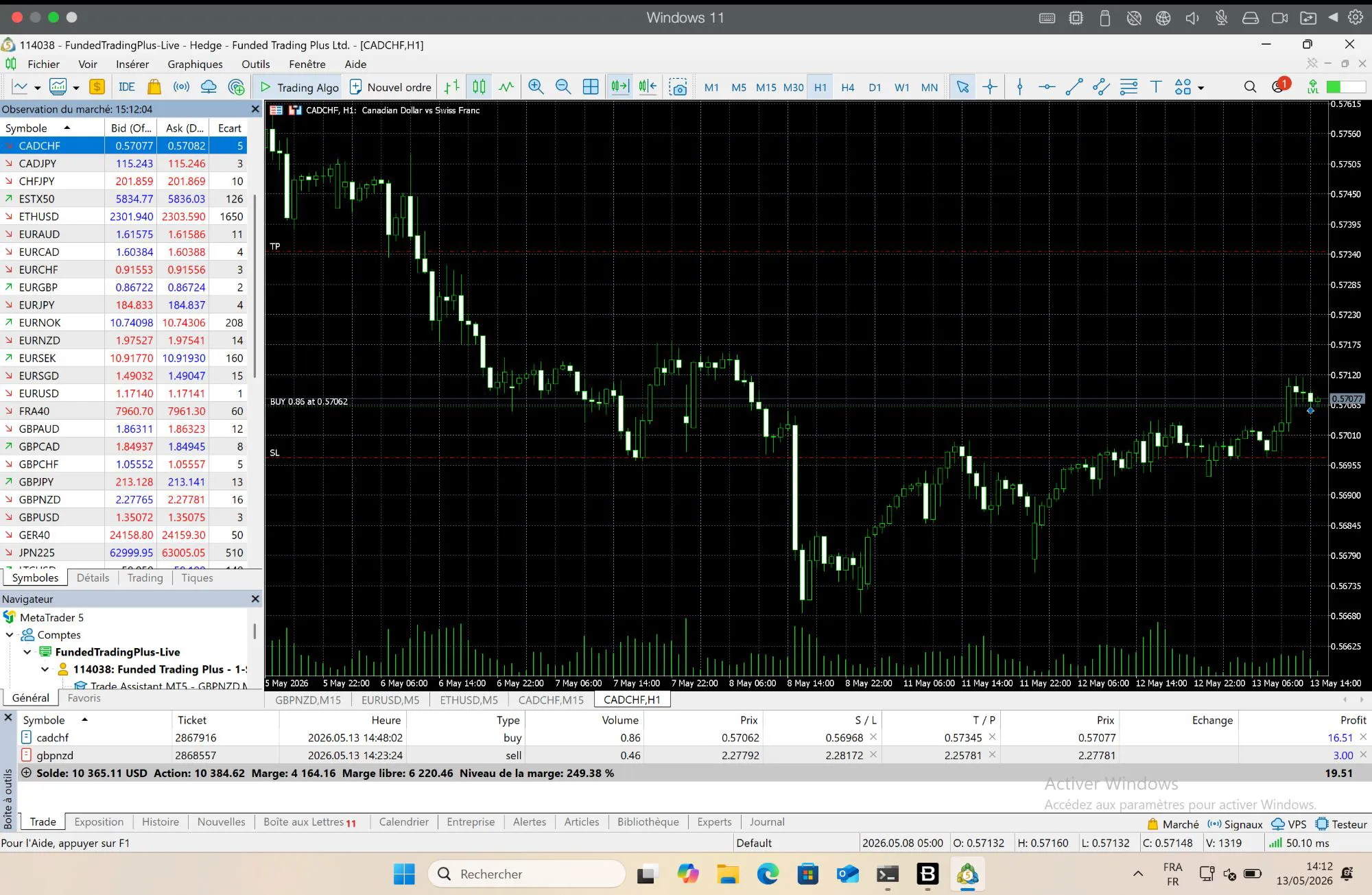The image size is (1372, 895).
Task: Open the Outils menu
Action: click(255, 64)
